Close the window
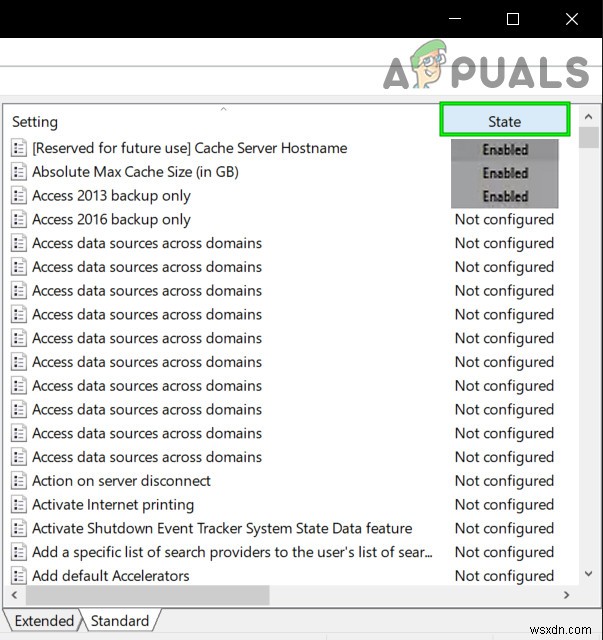Viewport: 603px width, 640px height. point(572,19)
